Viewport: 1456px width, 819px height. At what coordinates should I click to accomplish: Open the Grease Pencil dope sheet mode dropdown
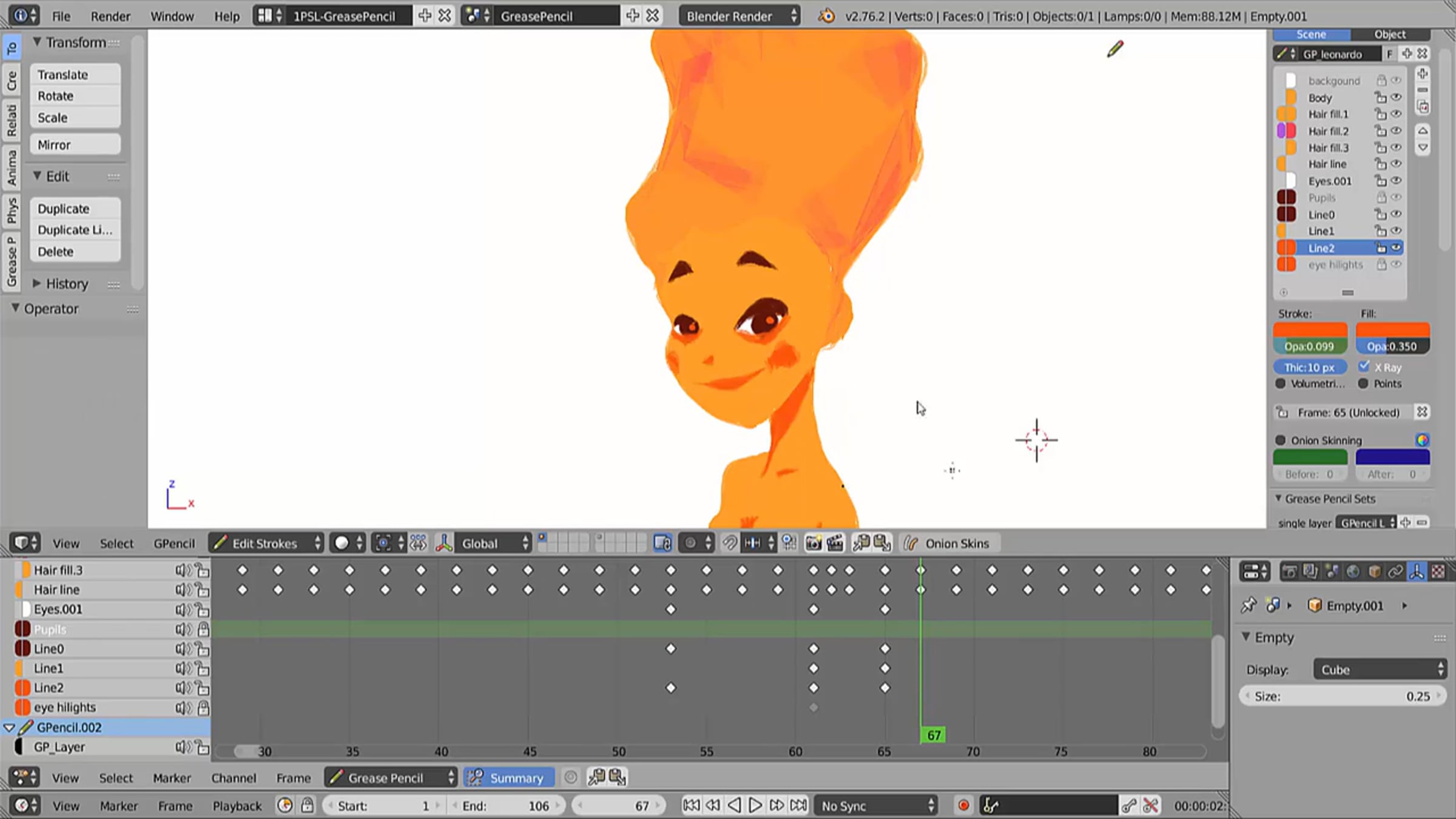click(x=391, y=777)
